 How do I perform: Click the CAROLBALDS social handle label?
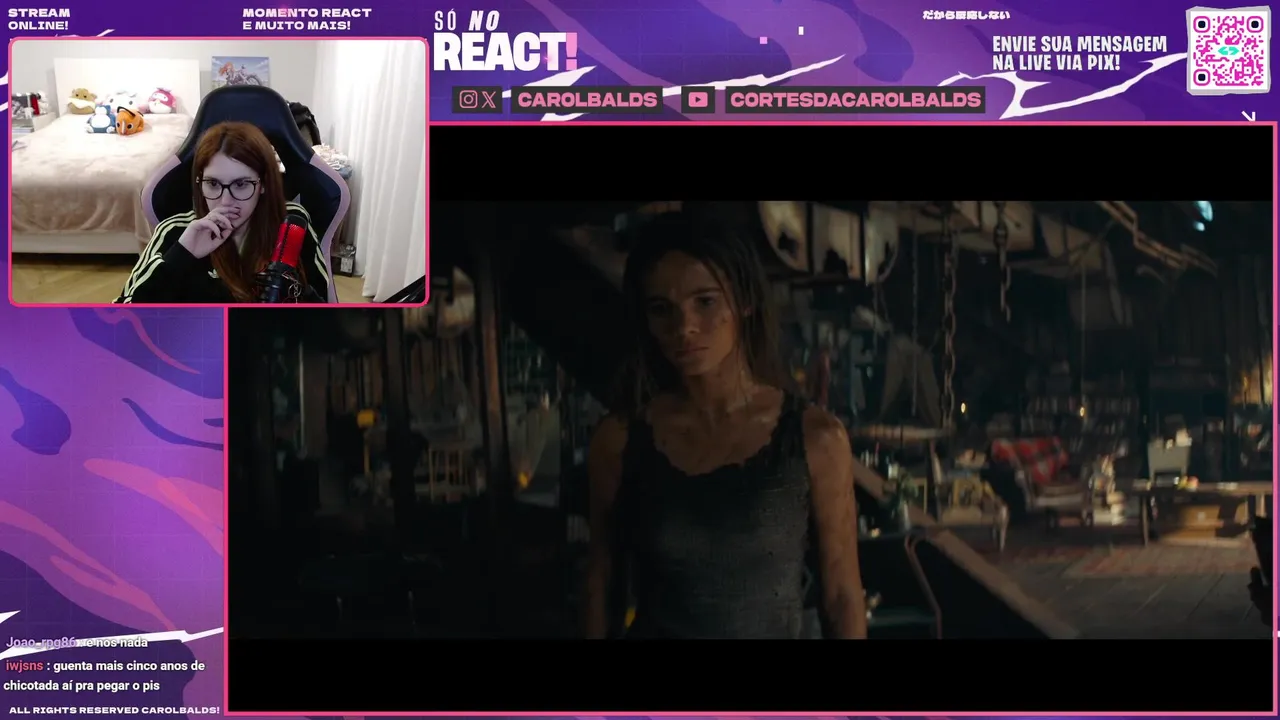pos(587,100)
